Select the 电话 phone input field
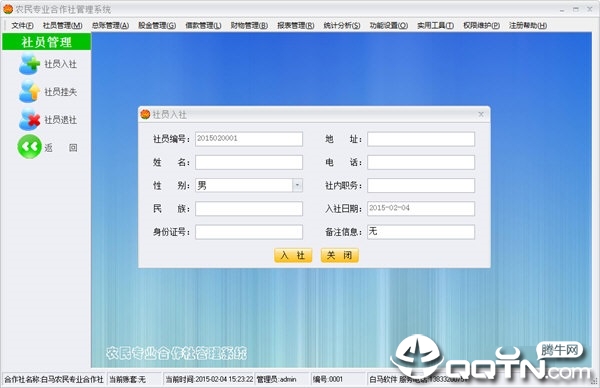Screen dimensions: 600x388 [x=421, y=162]
